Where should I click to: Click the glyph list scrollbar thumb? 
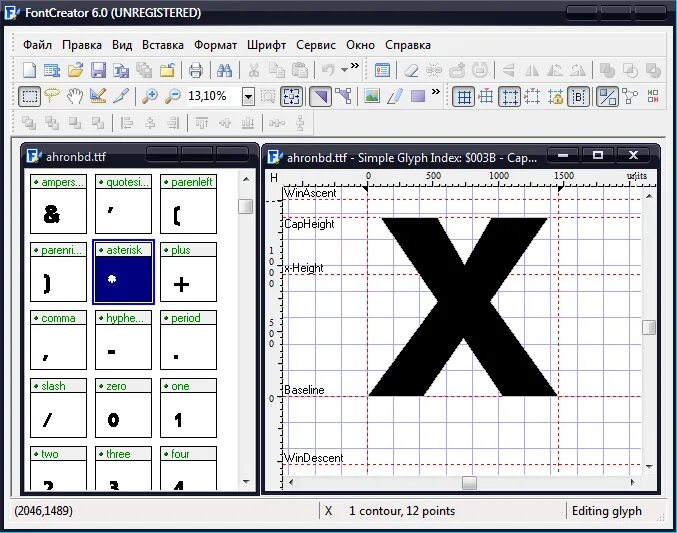pyautogui.click(x=246, y=206)
